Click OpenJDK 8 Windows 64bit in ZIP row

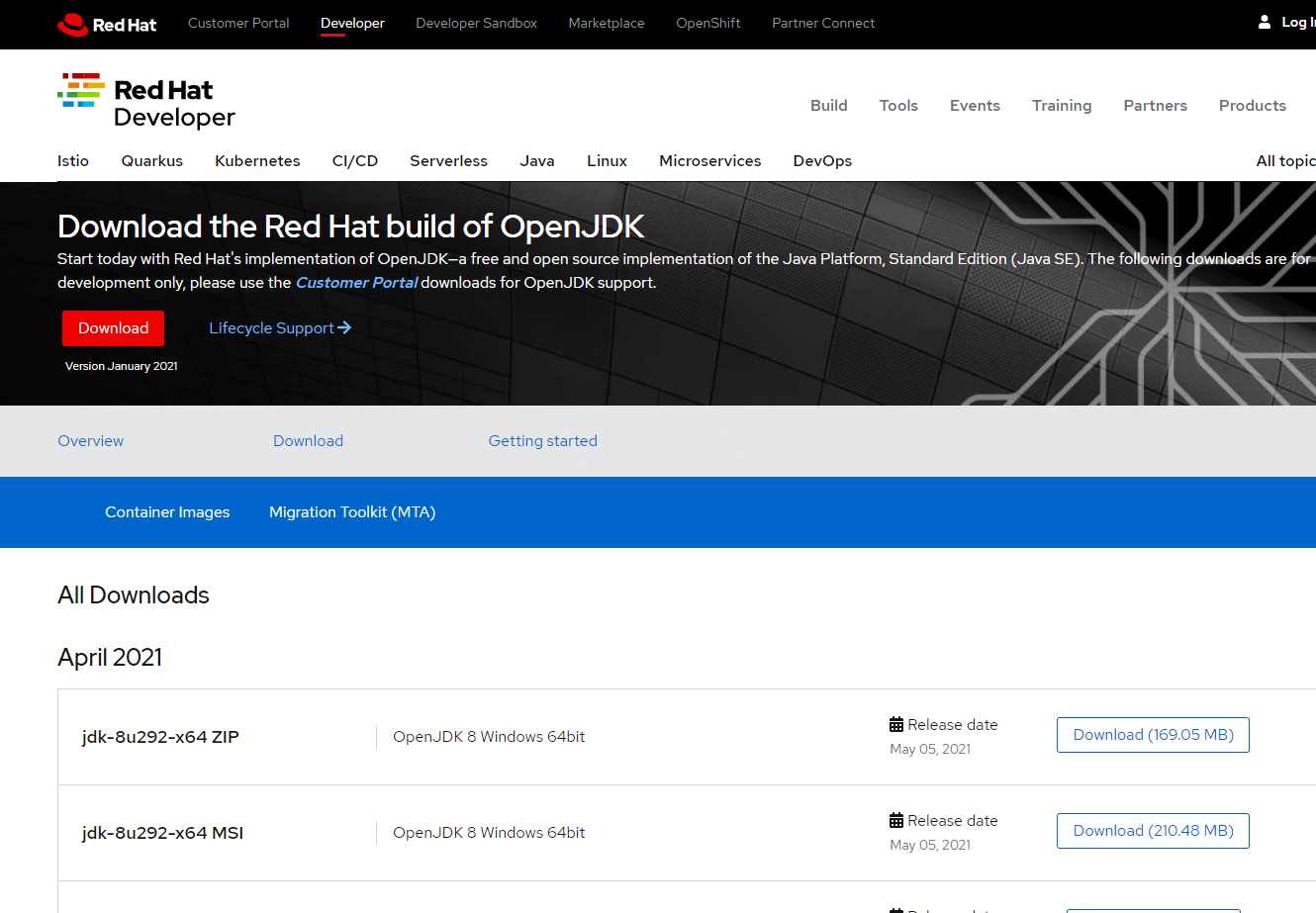[x=489, y=737]
